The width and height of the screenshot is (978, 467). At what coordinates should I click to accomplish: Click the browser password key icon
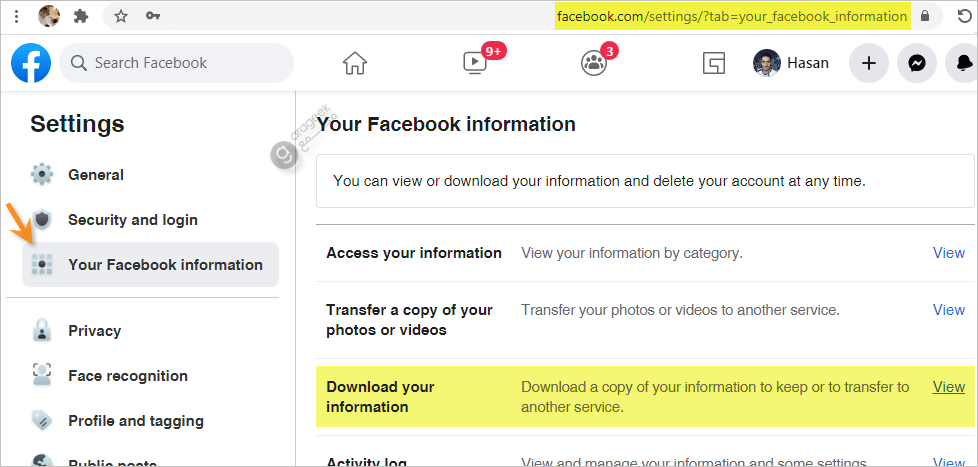(x=153, y=16)
